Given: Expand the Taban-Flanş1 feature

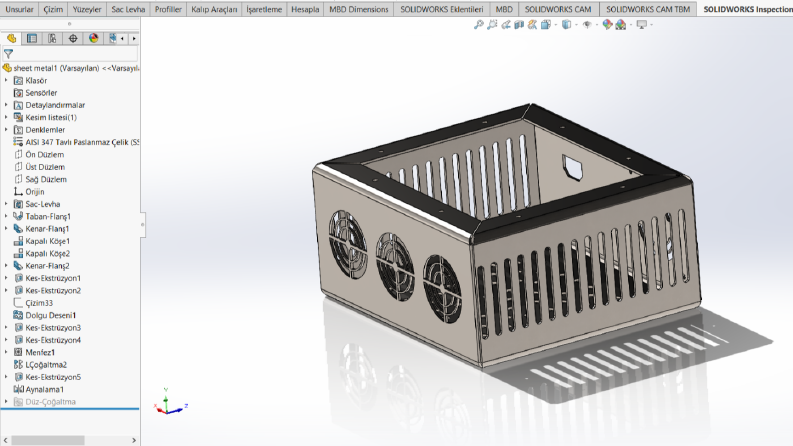Looking at the screenshot, I should tap(6, 216).
